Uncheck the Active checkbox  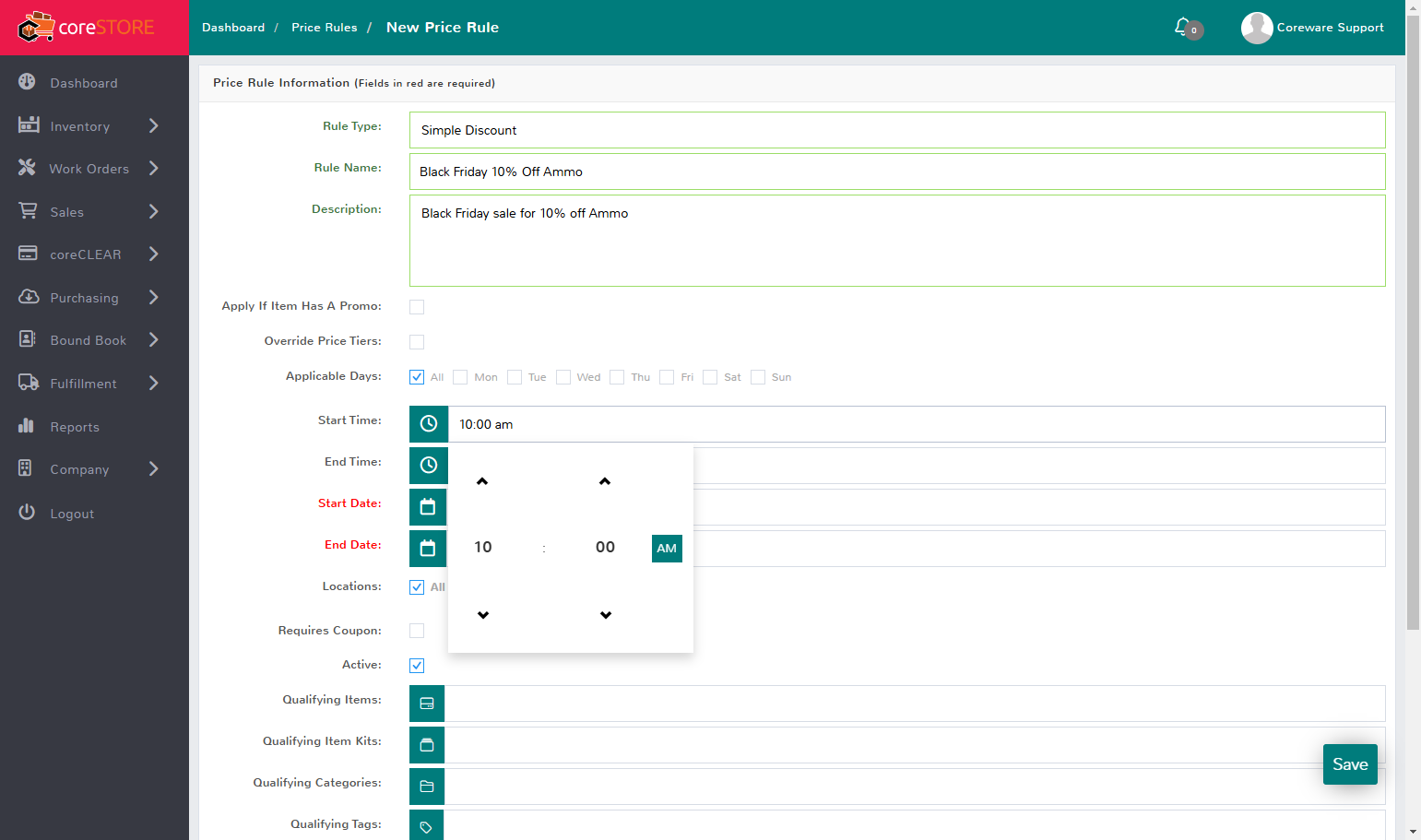tap(417, 666)
